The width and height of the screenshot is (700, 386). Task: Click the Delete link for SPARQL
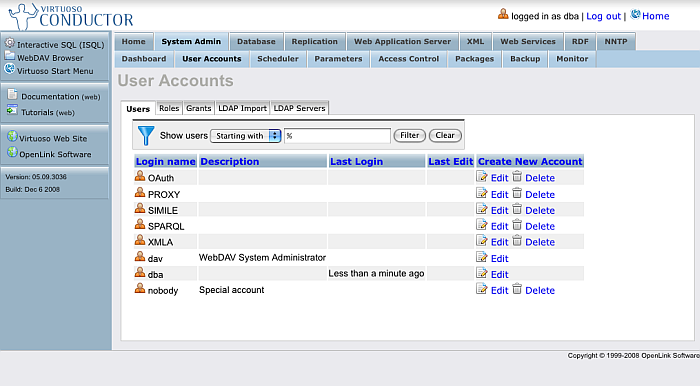pyautogui.click(x=540, y=226)
